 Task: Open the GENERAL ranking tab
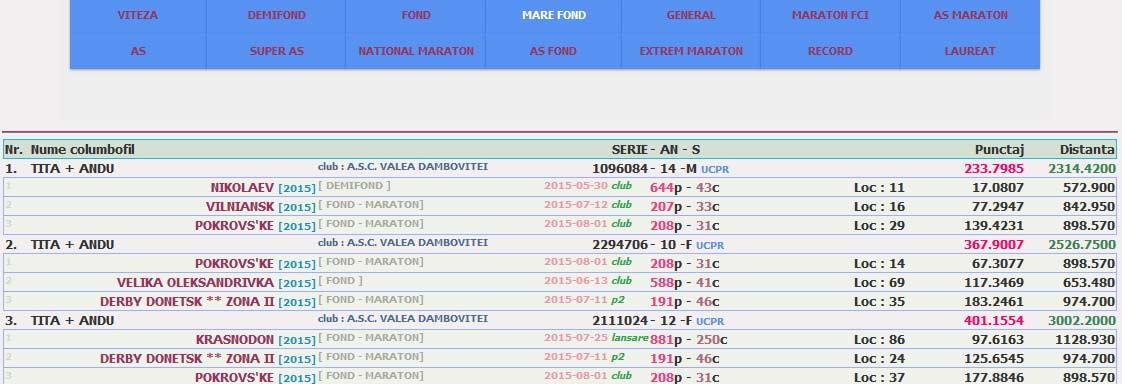691,15
